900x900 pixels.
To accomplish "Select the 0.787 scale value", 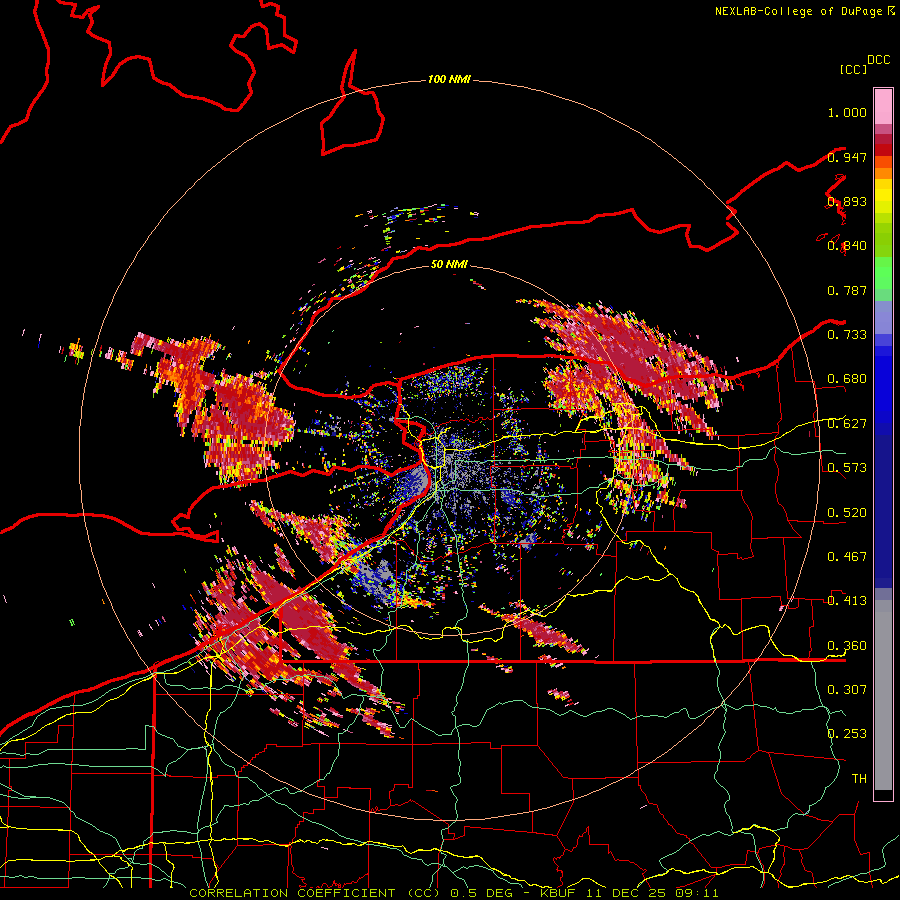I will pyautogui.click(x=847, y=290).
